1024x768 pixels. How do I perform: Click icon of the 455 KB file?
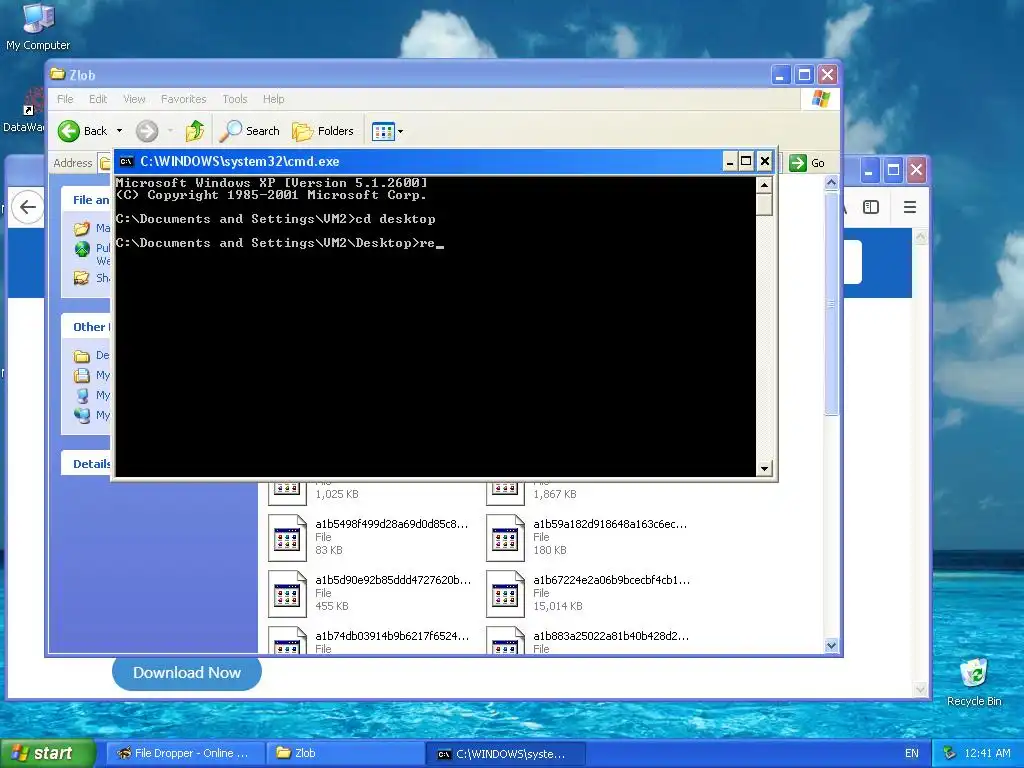click(x=287, y=594)
